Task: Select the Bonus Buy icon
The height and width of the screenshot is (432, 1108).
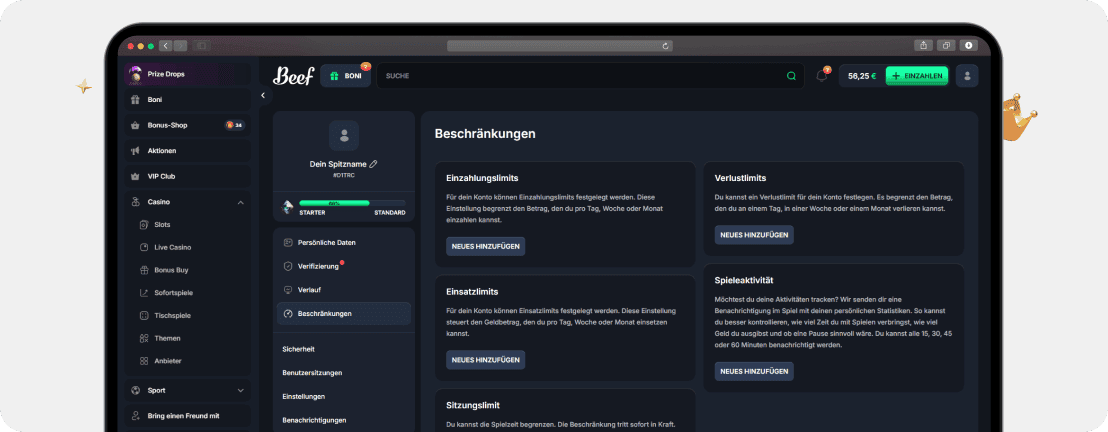Action: click(x=144, y=270)
